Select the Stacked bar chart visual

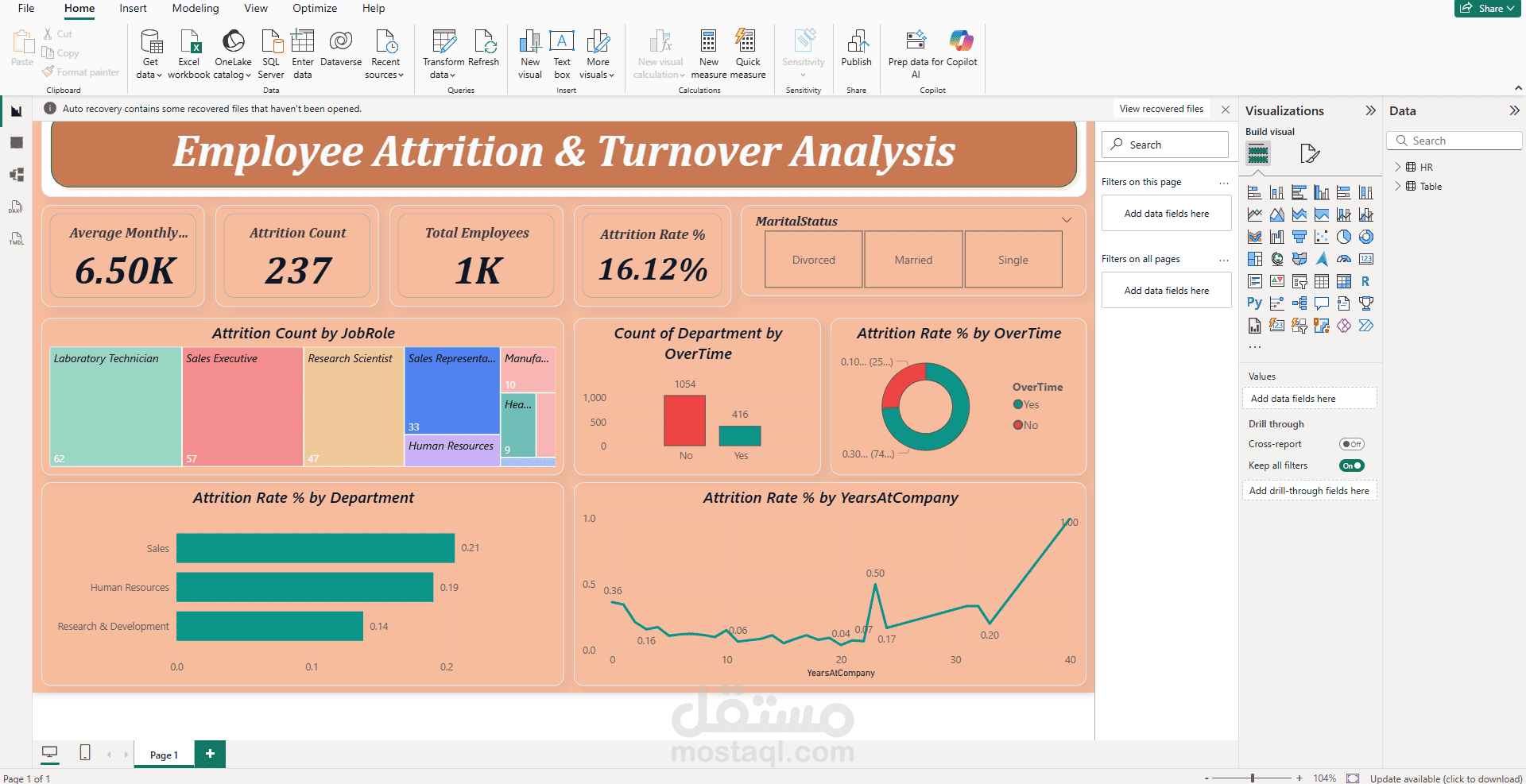[1255, 192]
